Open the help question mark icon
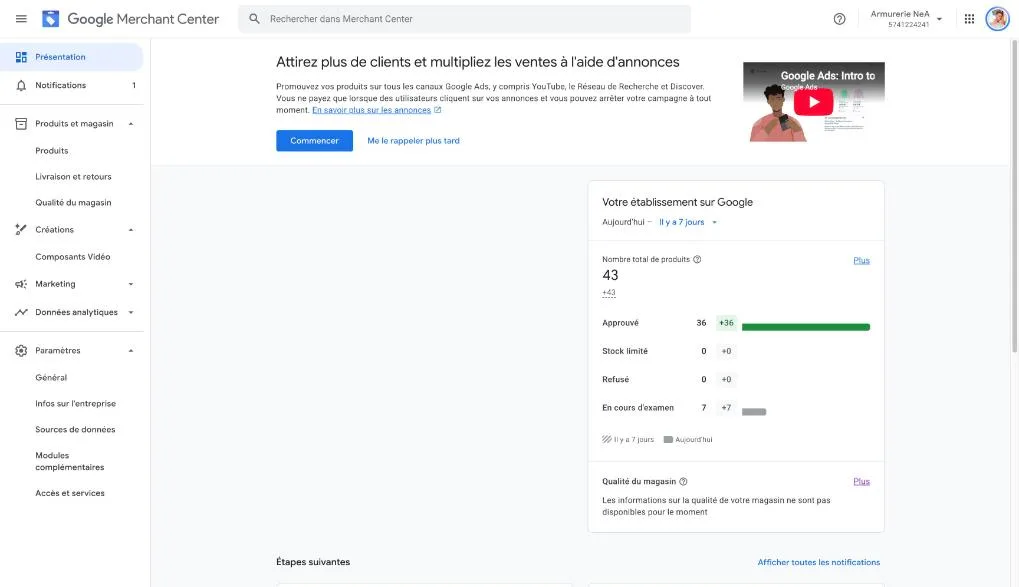 [840, 19]
